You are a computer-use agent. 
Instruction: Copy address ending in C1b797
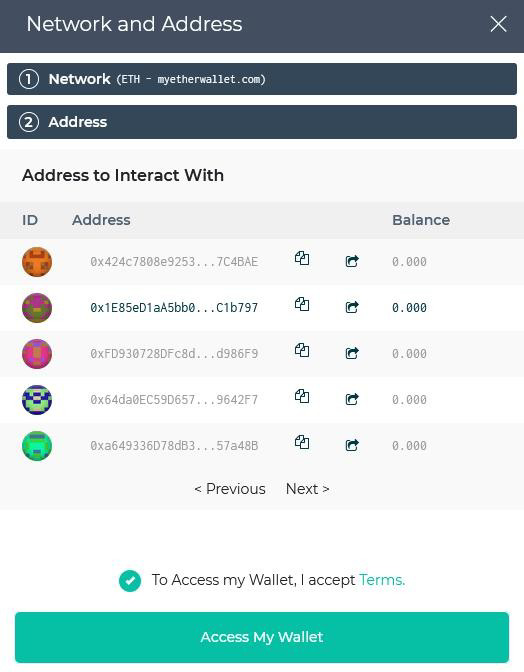coord(302,304)
